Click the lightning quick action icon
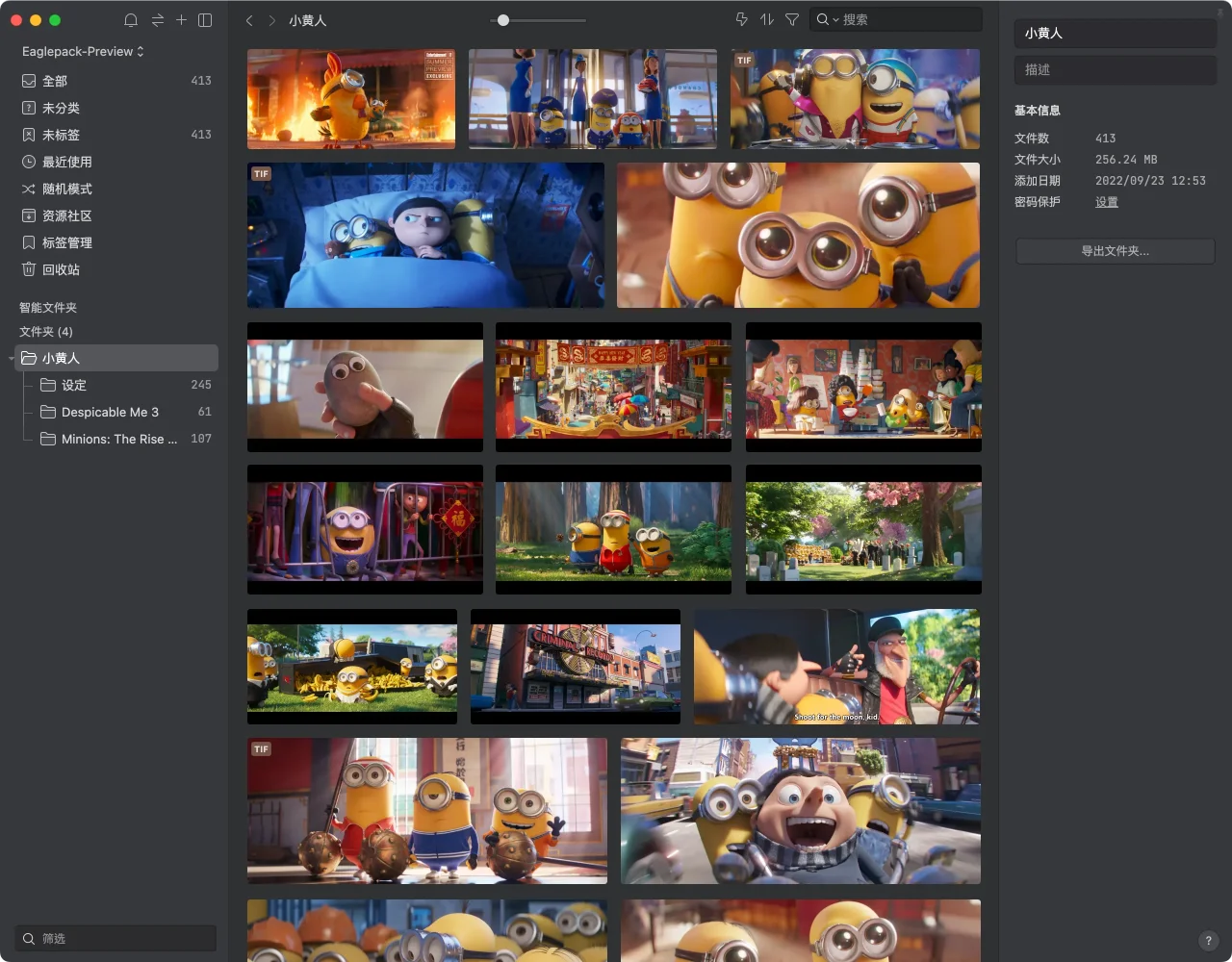 (x=741, y=19)
